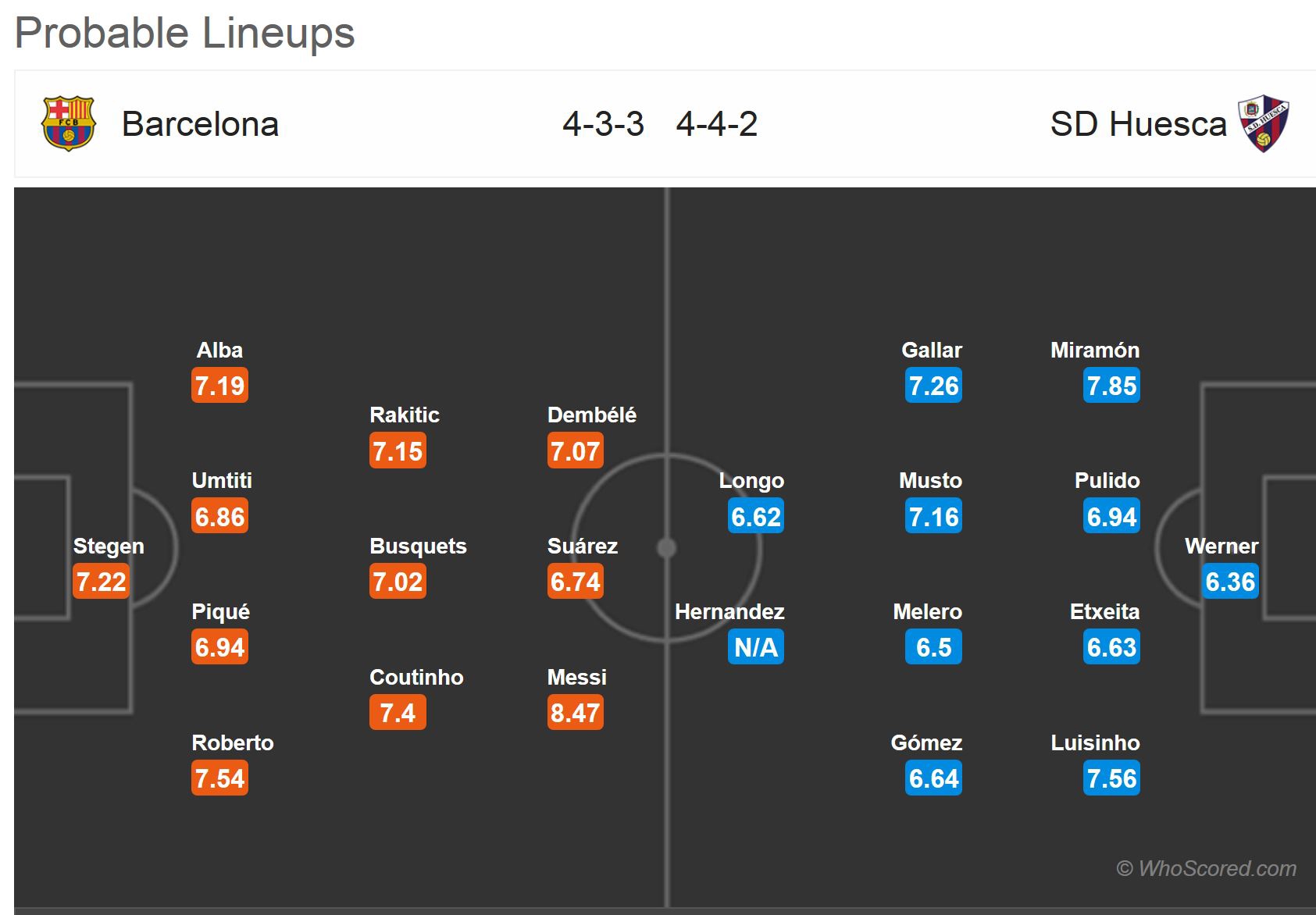Viewport: 1316px width, 915px height.
Task: Click the Huesca 4-4-2 formation text
Action: click(x=716, y=124)
